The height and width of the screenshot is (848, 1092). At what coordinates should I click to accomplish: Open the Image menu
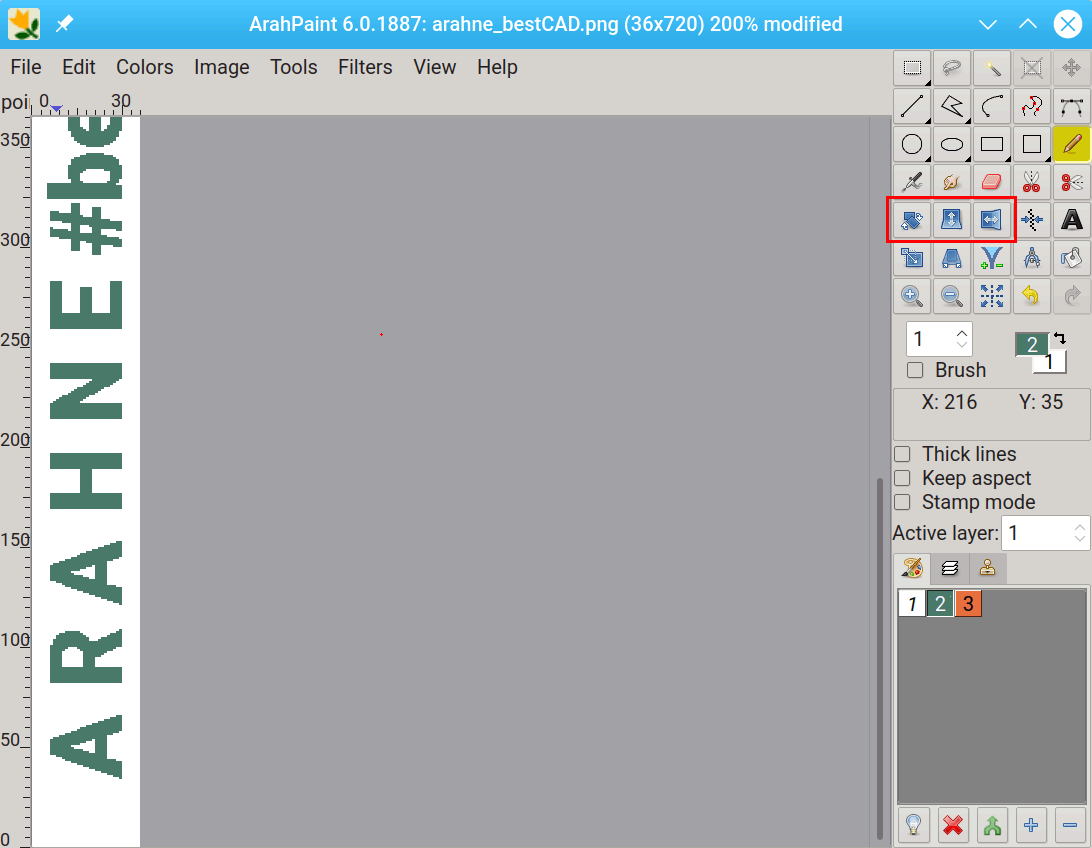click(x=221, y=67)
